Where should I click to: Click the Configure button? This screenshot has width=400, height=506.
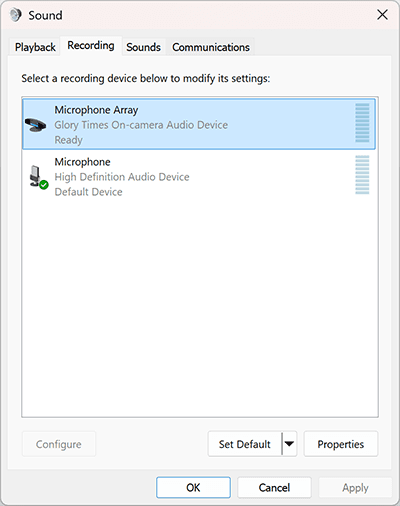coord(59,444)
